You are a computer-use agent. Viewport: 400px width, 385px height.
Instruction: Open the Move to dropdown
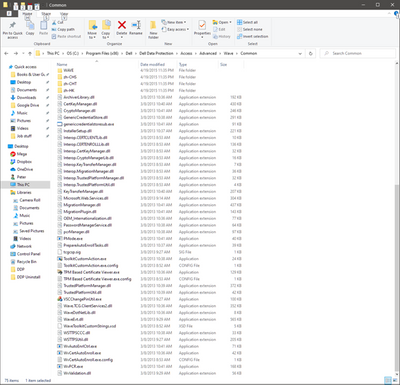(92, 35)
